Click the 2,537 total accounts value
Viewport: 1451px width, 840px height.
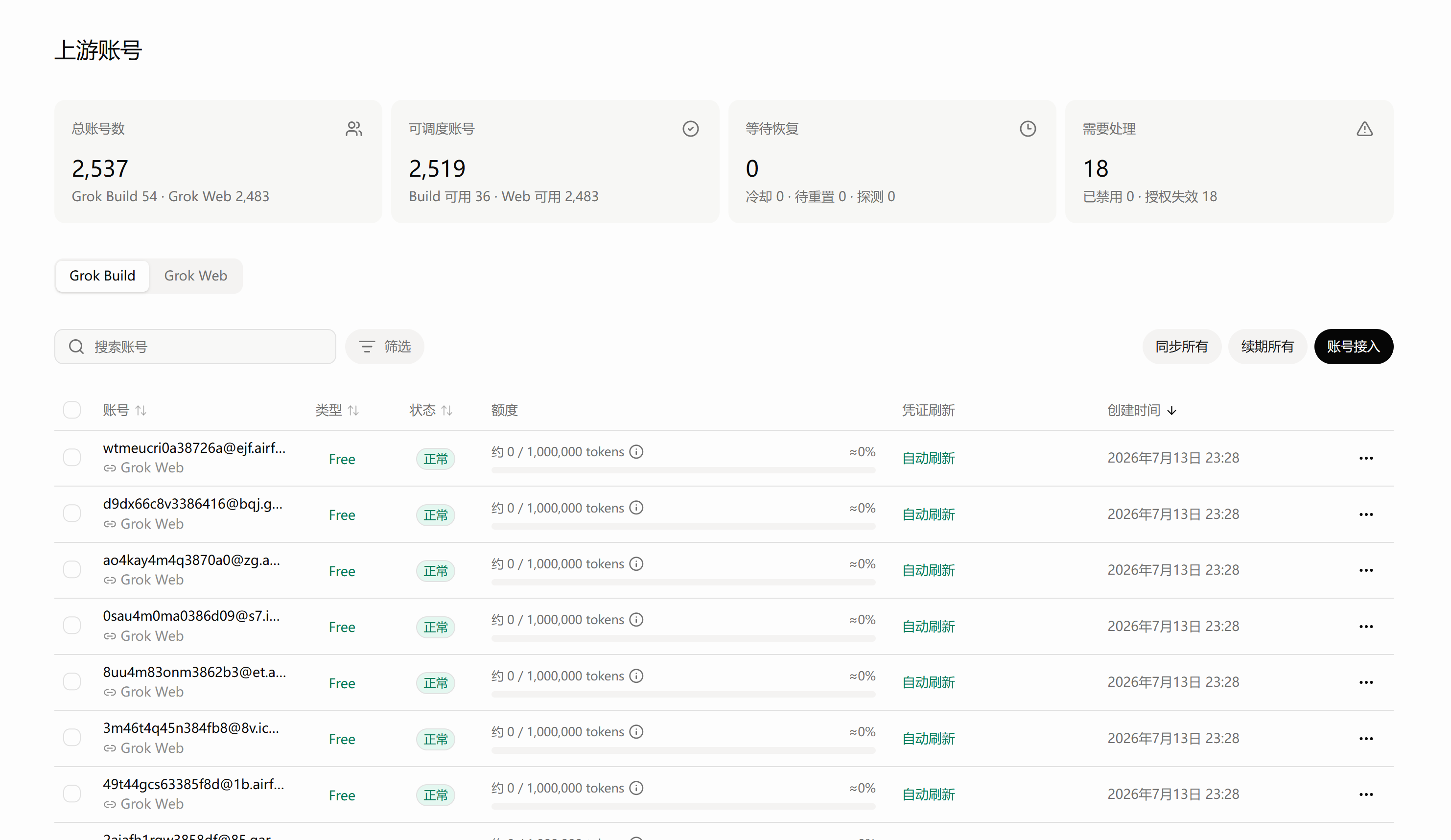(x=99, y=169)
